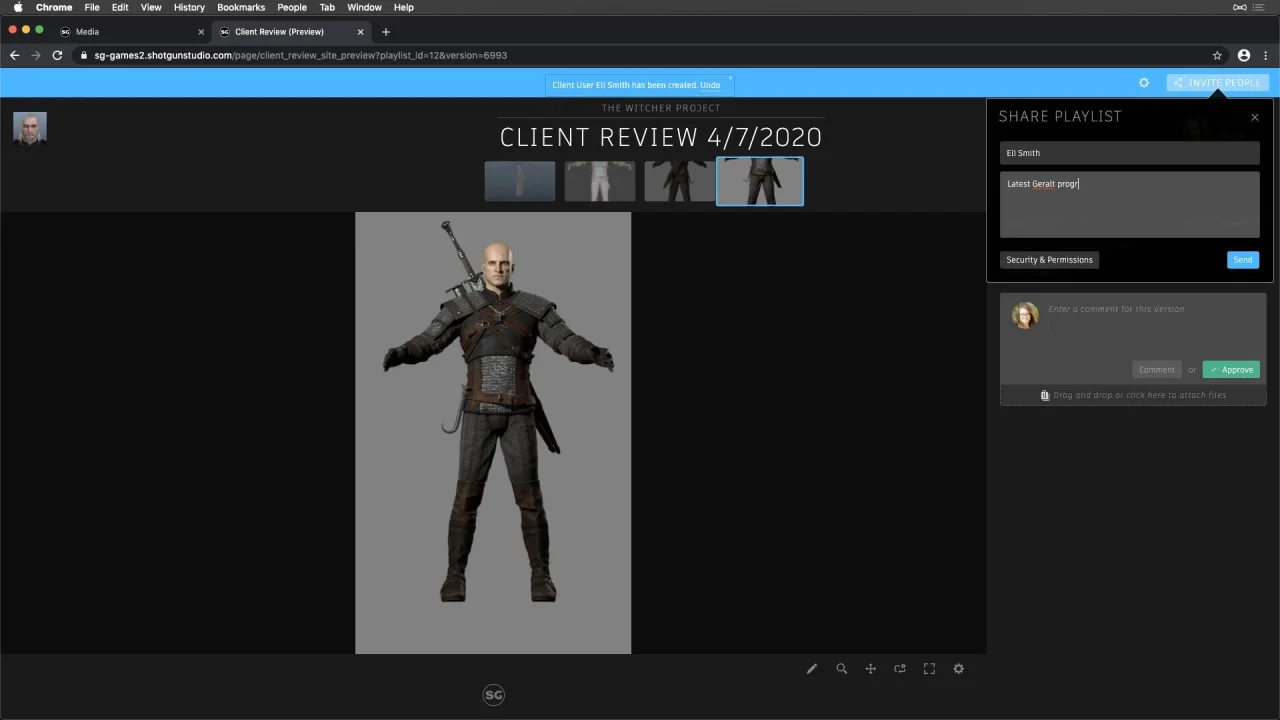The height and width of the screenshot is (720, 1280).
Task: Click the Shotgun SG logo at bottom
Action: pyautogui.click(x=493, y=695)
